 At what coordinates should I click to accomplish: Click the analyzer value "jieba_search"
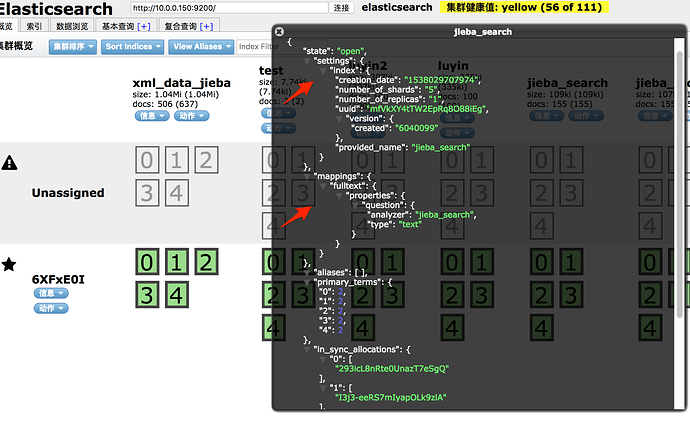444,215
